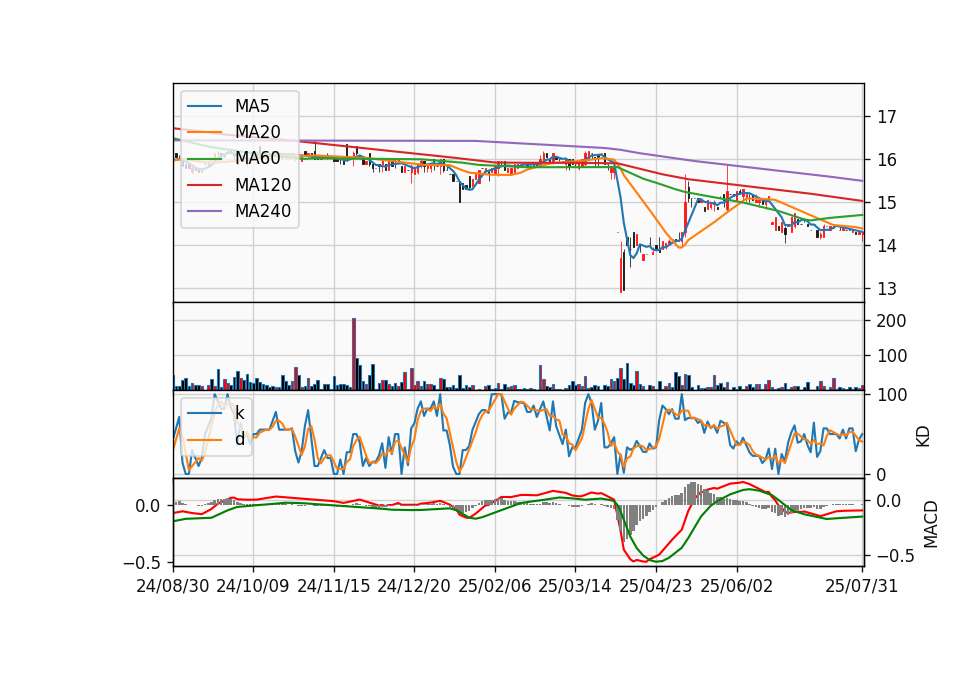Click the MA60 legend label
This screenshot has height=690, width=960.
(x=257, y=158)
